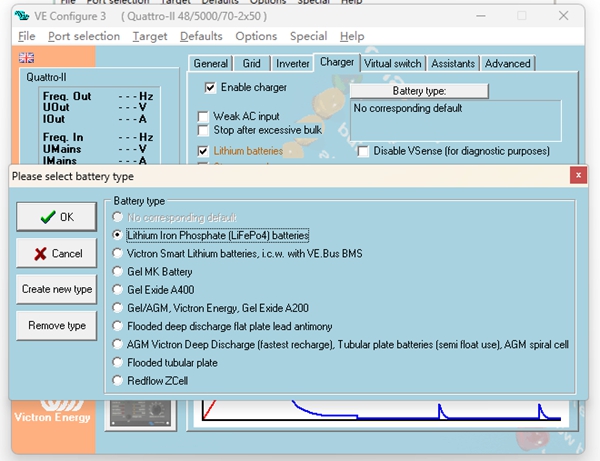Click the Victron Energy logo

(x=52, y=411)
